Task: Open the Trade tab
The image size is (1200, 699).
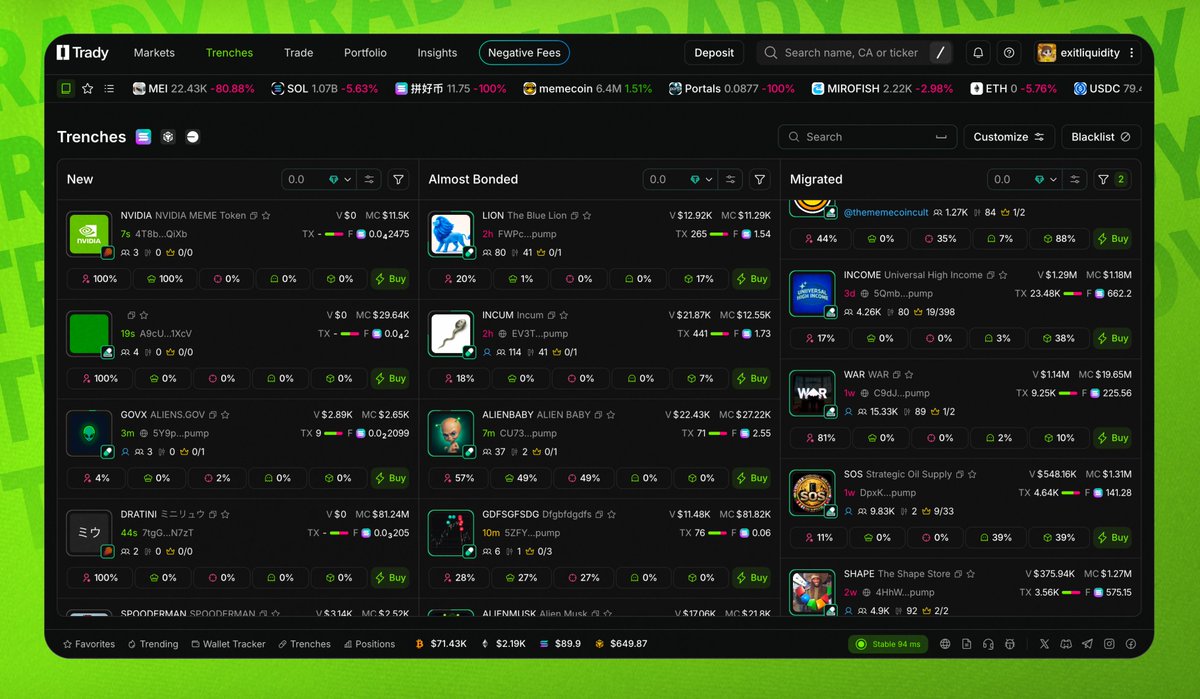Action: 298,53
